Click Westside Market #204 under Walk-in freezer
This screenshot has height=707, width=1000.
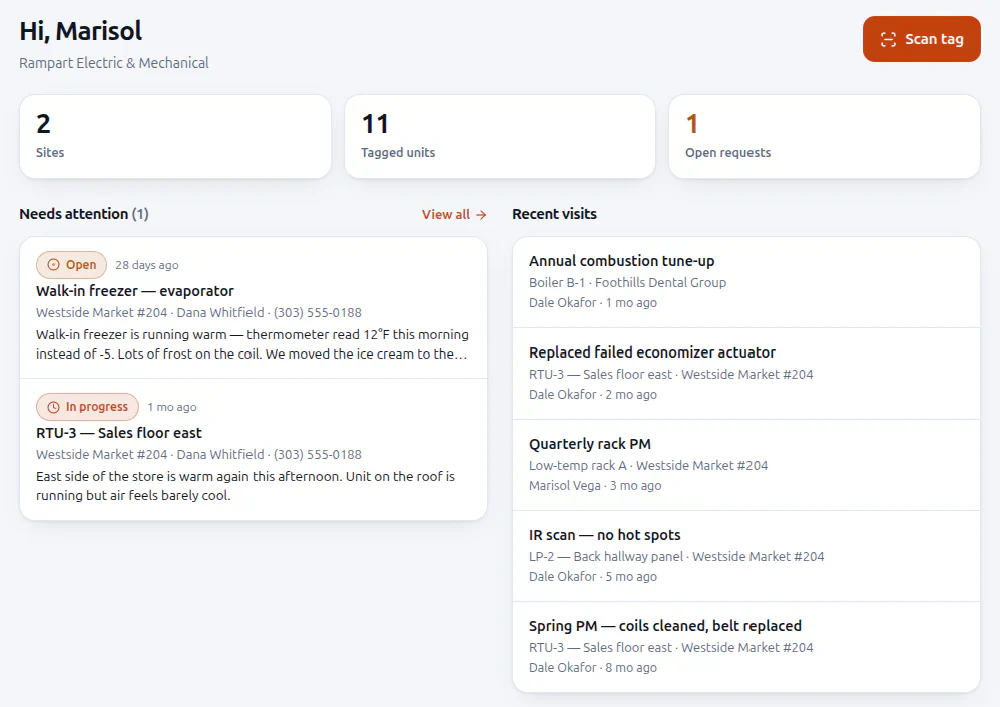(101, 312)
